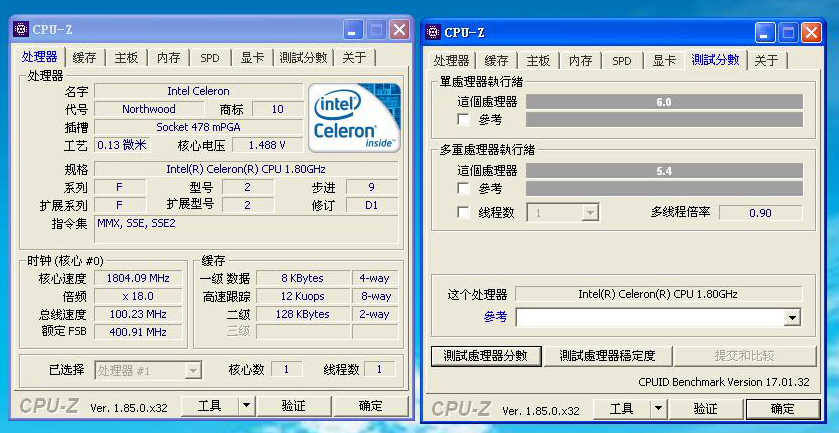Image resolution: width=839 pixels, height=433 pixels.
Task: Click 确定 button in right window
Action: [783, 409]
